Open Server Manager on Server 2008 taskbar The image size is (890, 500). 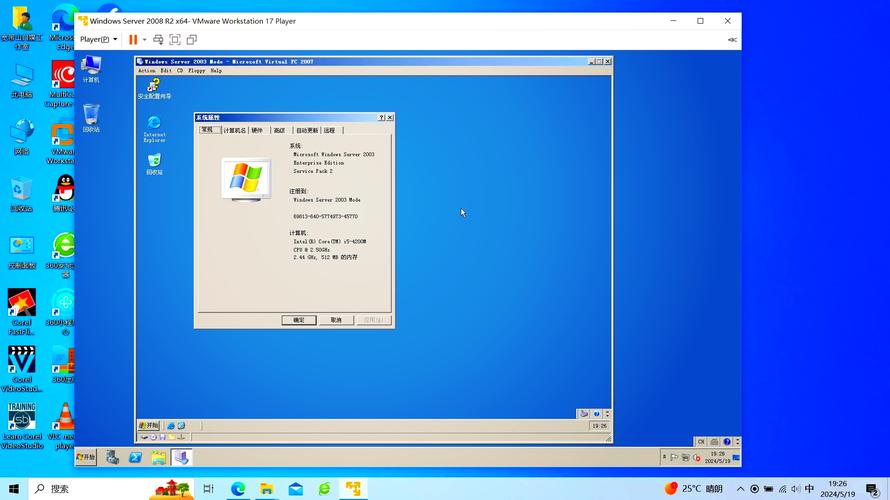tap(112, 457)
